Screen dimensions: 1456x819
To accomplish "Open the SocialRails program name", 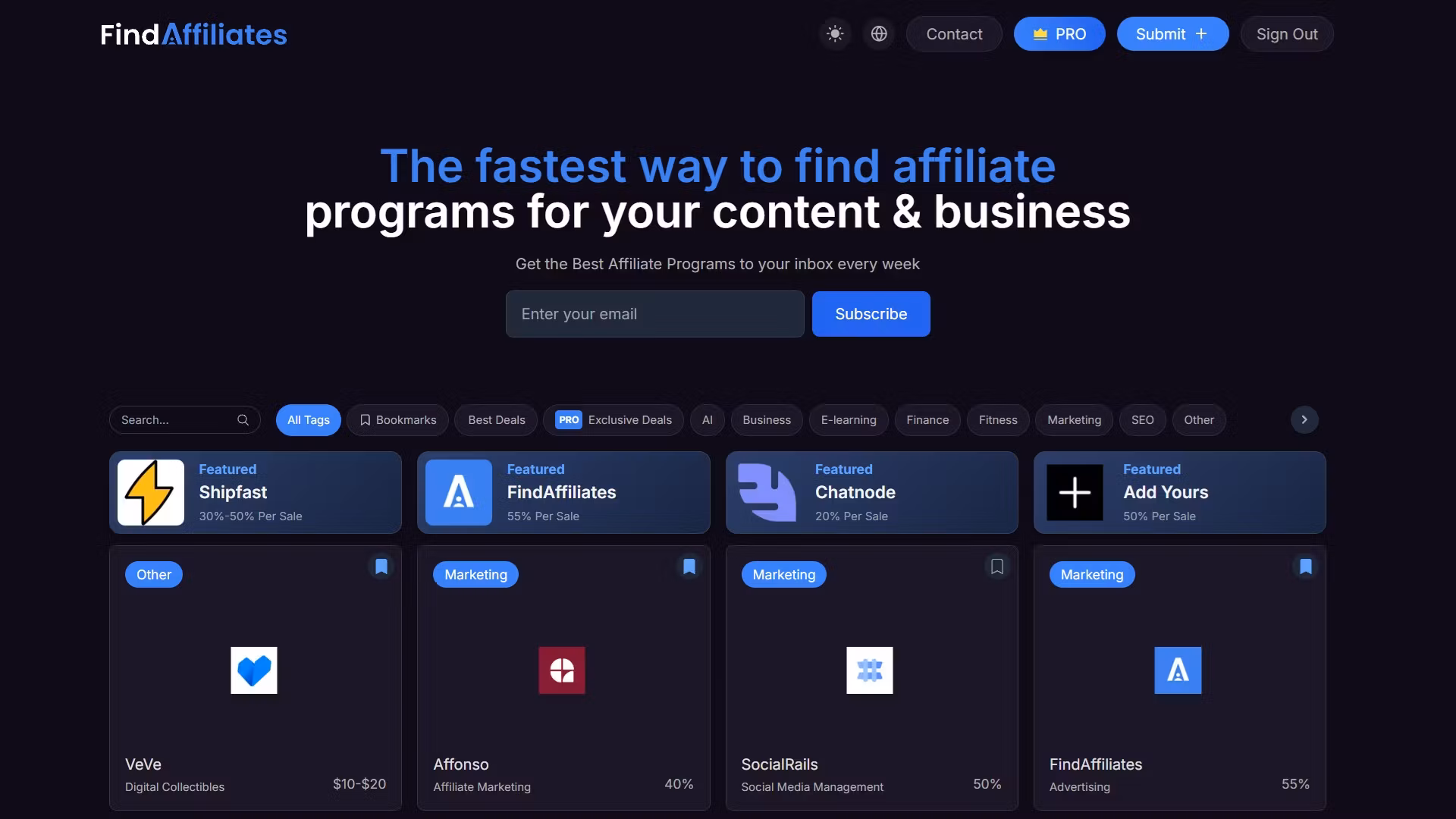I will pos(780,764).
